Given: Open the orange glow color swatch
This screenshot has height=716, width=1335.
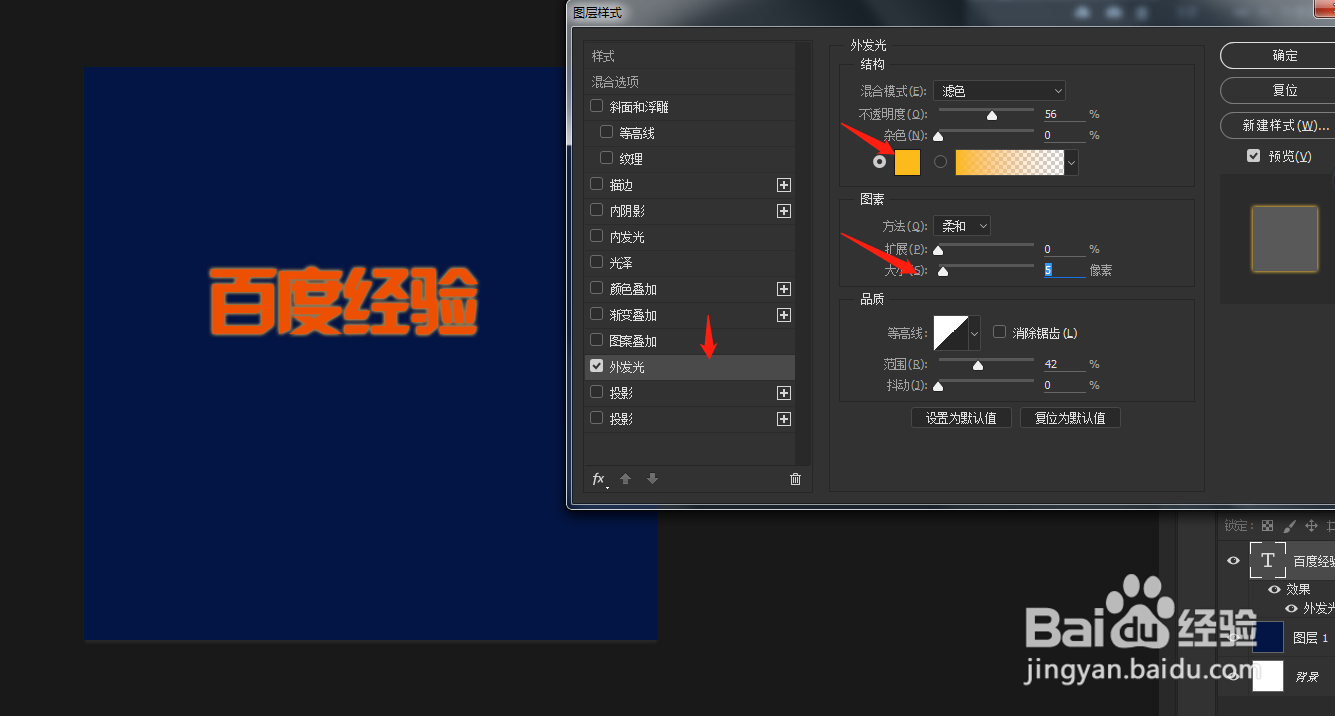Looking at the screenshot, I should (x=907, y=162).
